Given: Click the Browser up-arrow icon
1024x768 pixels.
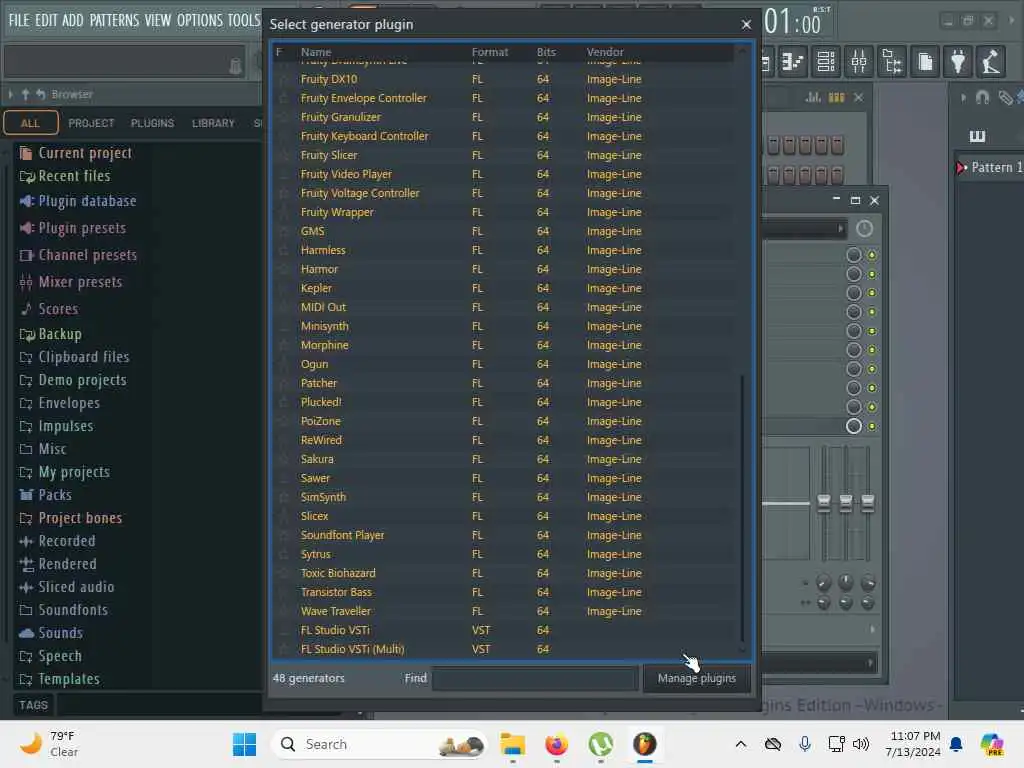Looking at the screenshot, I should [25, 95].
